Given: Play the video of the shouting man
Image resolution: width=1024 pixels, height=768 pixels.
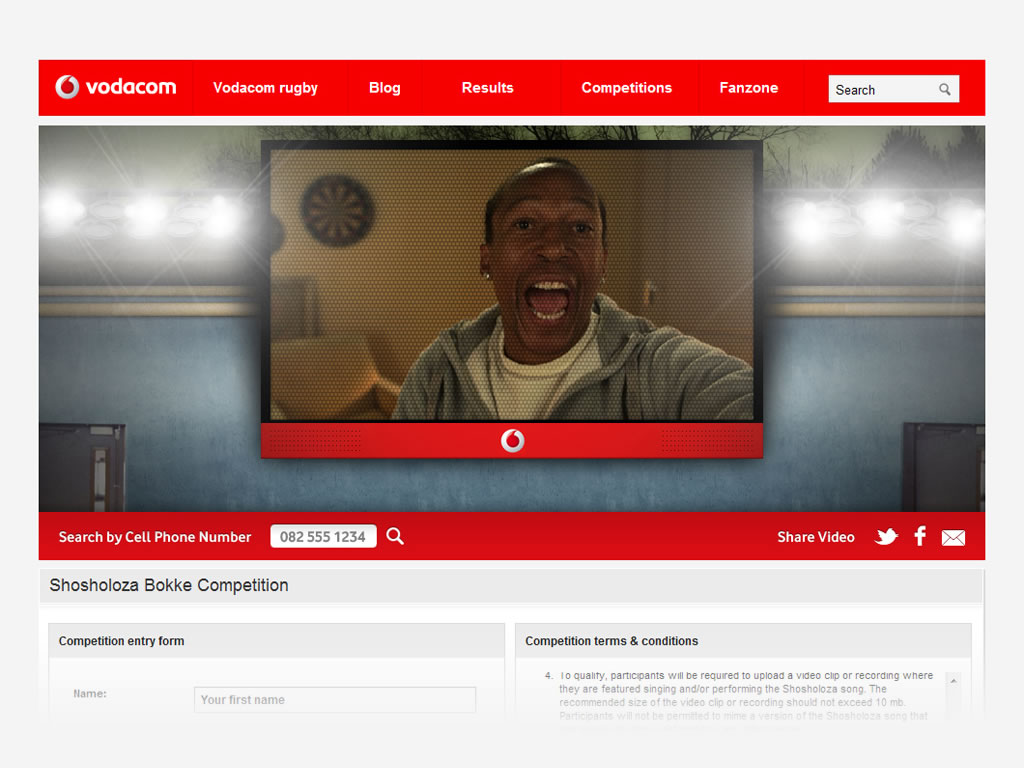Looking at the screenshot, I should (x=512, y=285).
